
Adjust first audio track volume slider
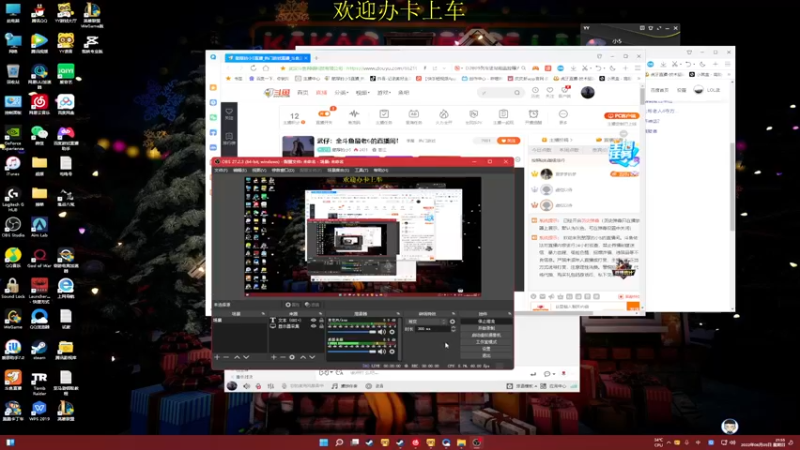pyautogui.click(x=352, y=332)
